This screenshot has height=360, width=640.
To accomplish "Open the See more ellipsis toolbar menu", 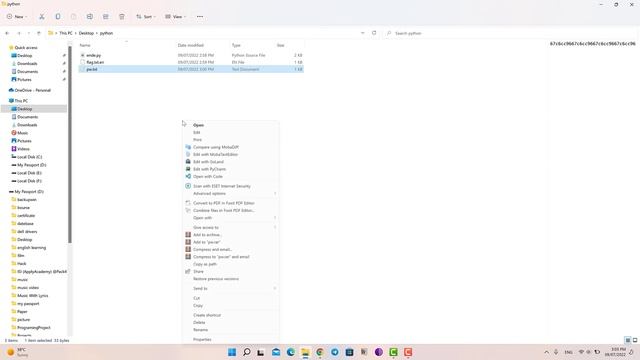I will 200,17.
